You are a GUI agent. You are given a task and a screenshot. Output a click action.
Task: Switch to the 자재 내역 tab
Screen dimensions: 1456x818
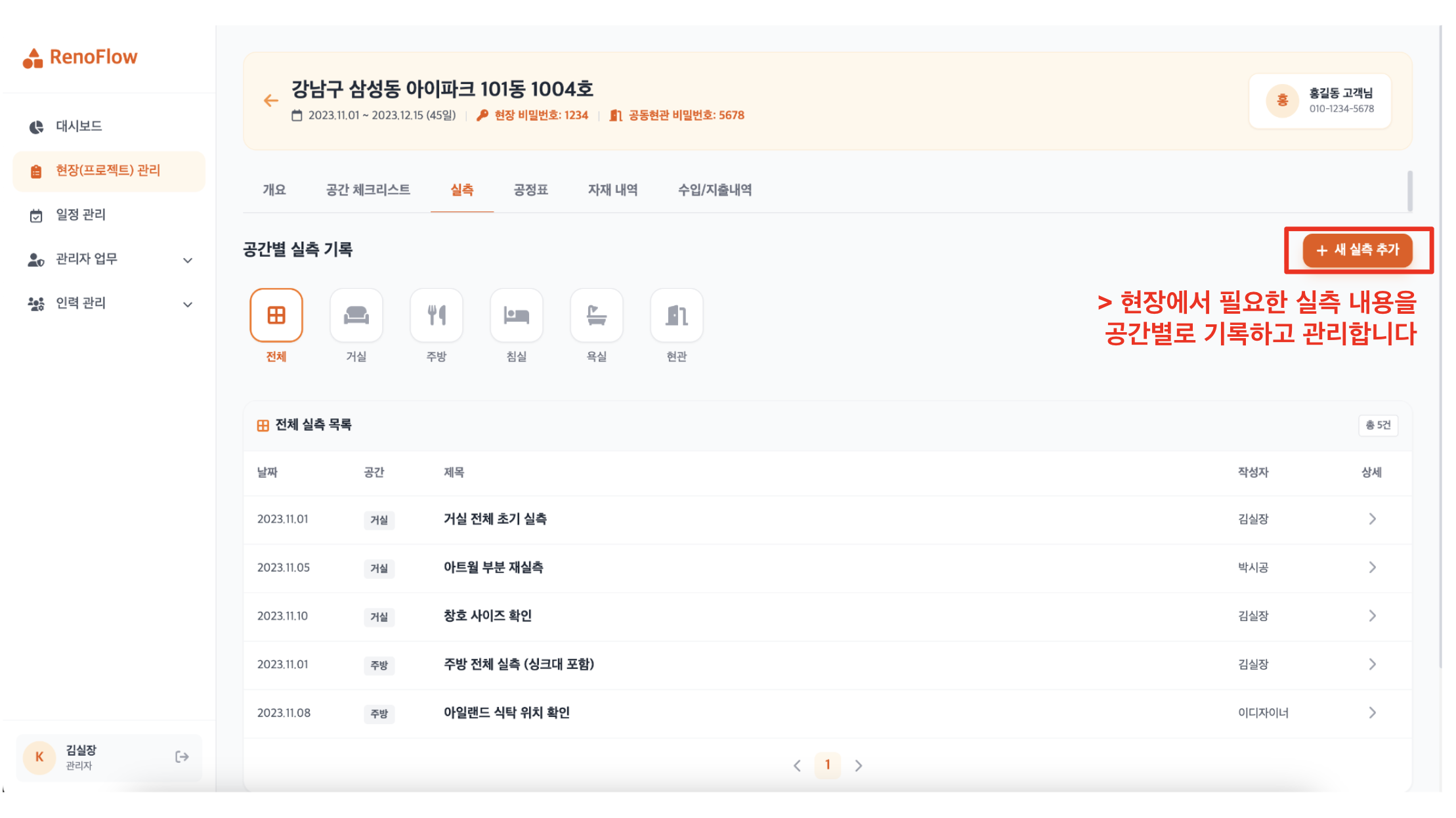pos(612,190)
